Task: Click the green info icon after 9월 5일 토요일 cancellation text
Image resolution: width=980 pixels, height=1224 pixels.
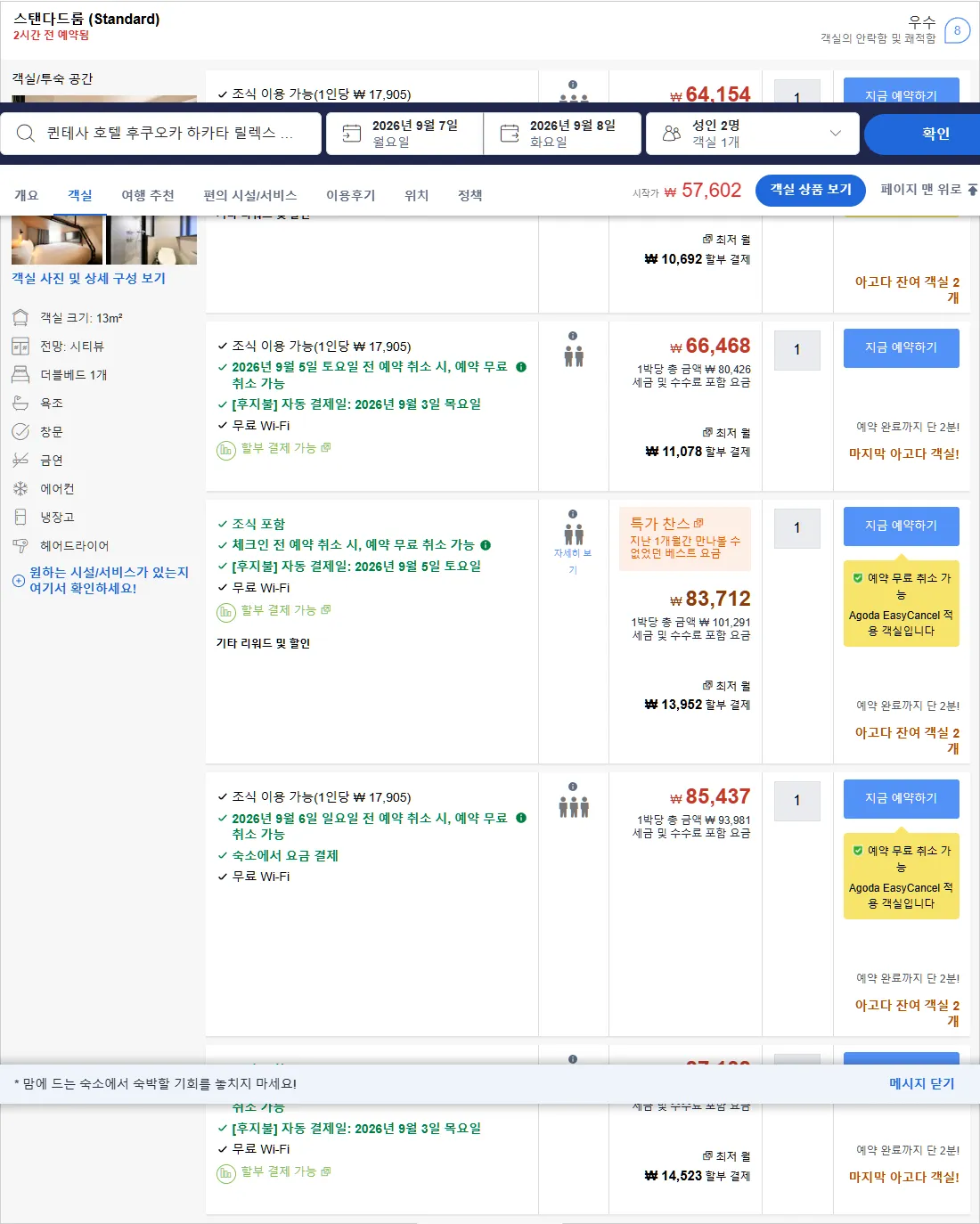Action: point(521,367)
